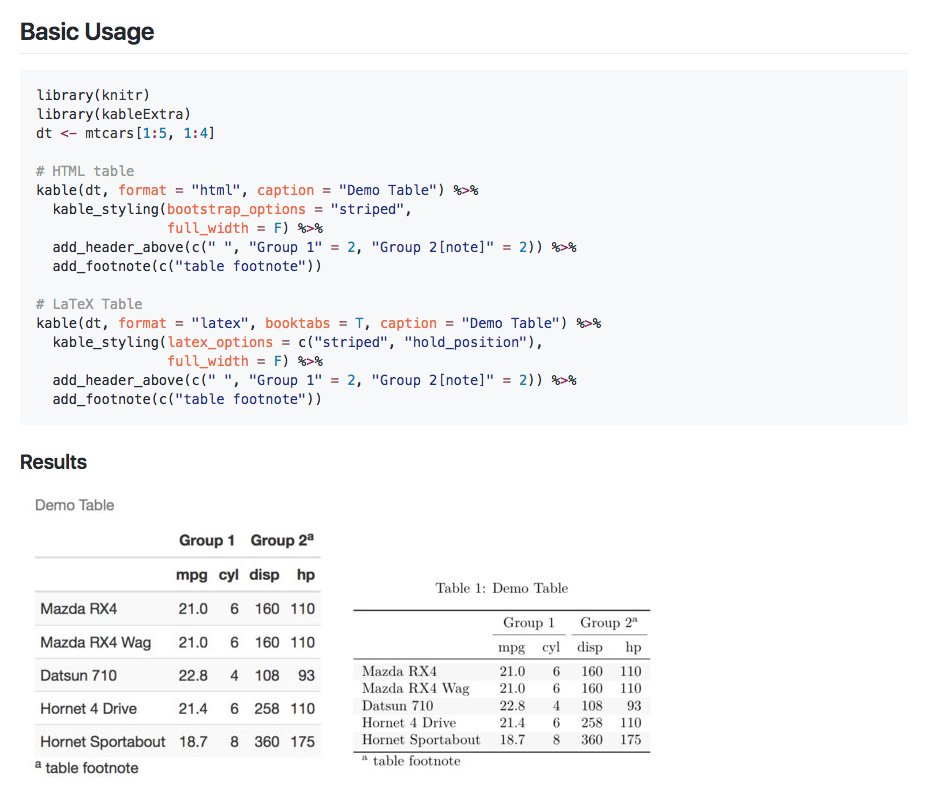The height and width of the screenshot is (796, 931).
Task: Click the Group 1 header in HTML table
Action: pyautogui.click(x=206, y=540)
